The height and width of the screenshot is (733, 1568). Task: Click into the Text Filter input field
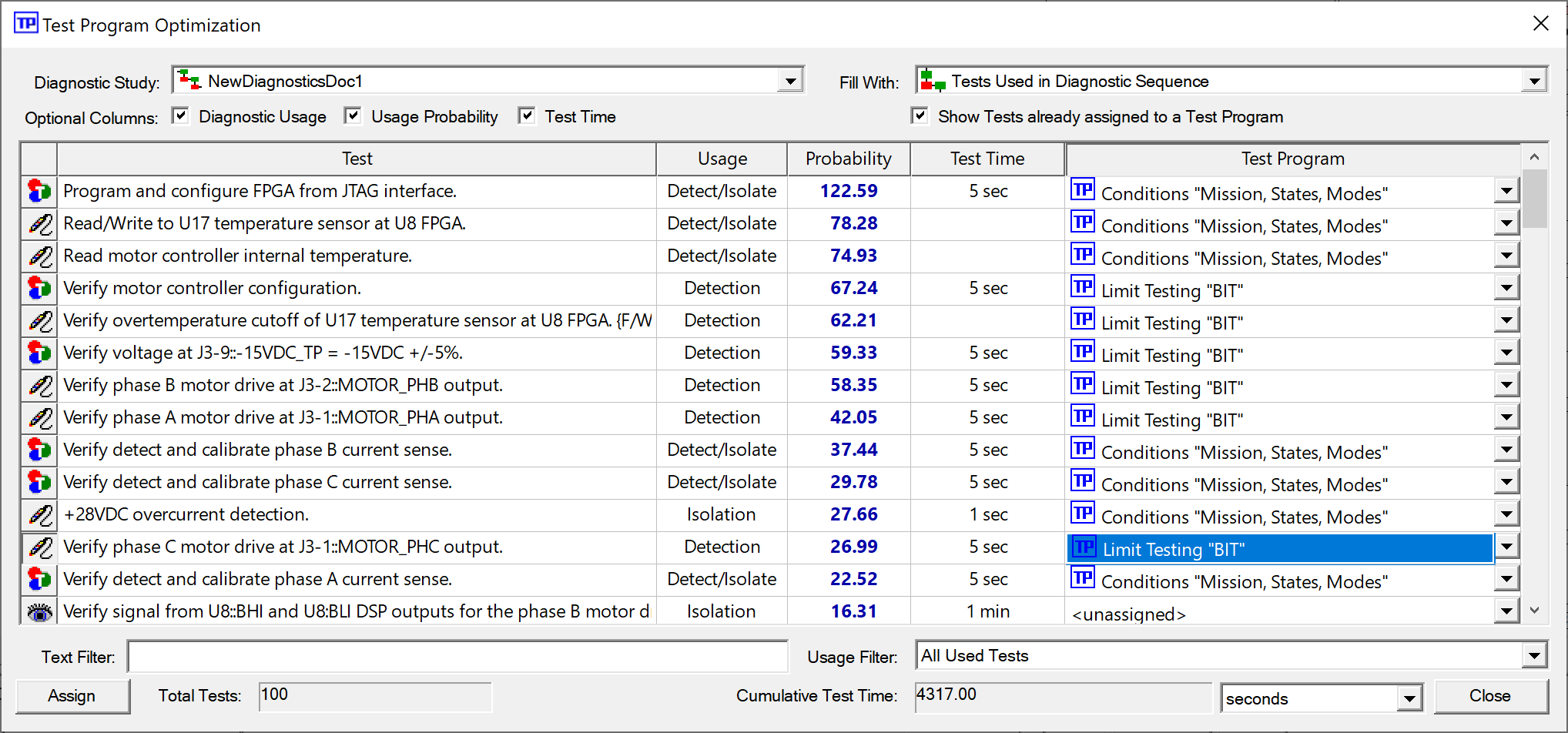click(457, 657)
